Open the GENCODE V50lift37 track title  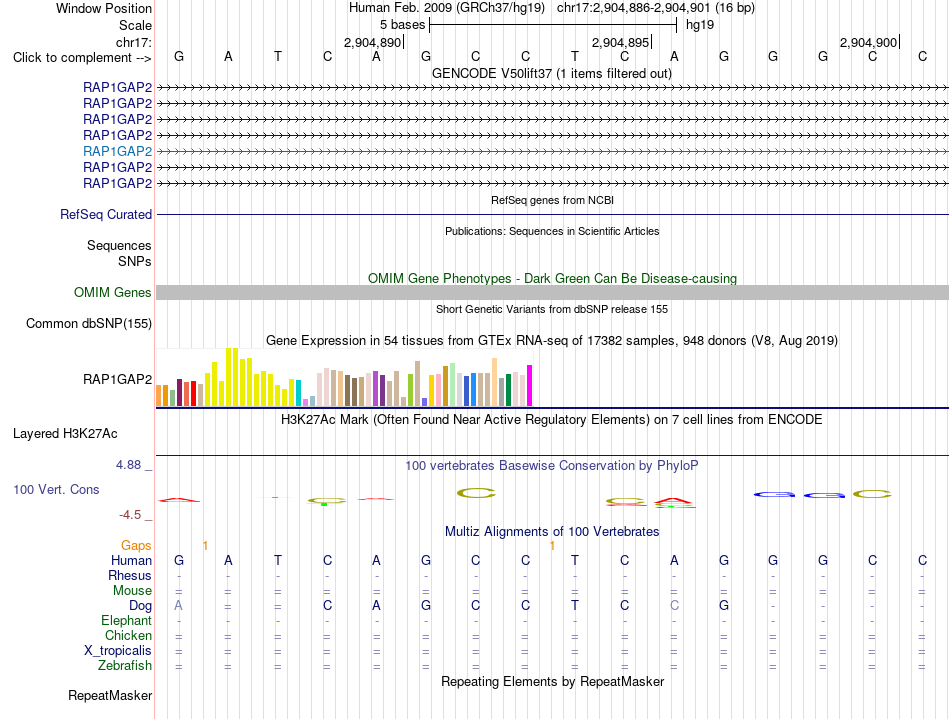(552, 74)
